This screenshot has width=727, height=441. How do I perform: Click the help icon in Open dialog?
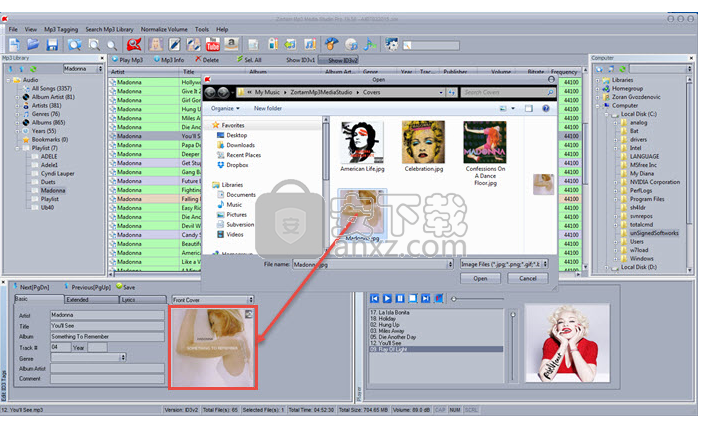click(546, 109)
